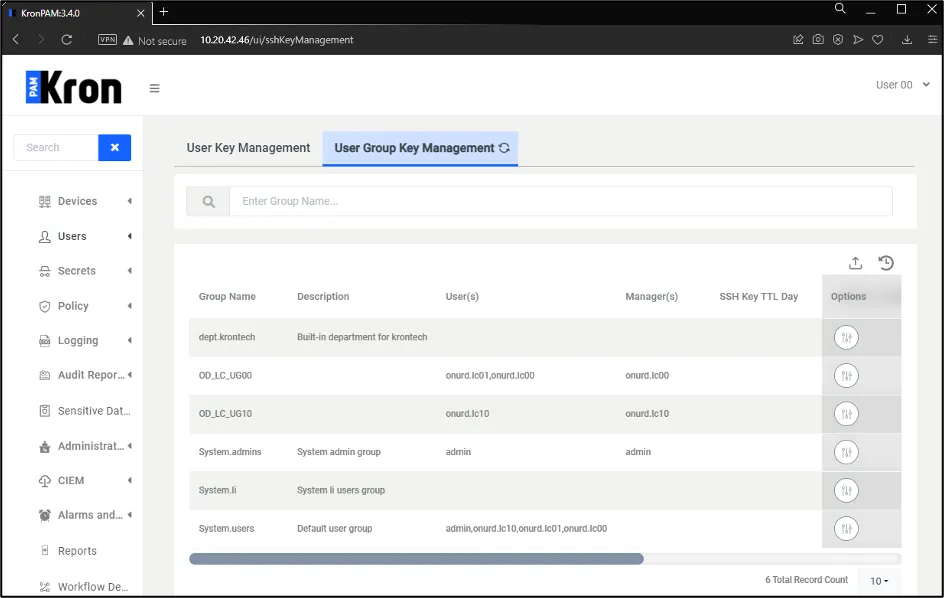Refresh icon on User Group Key Management tab

pos(505,148)
